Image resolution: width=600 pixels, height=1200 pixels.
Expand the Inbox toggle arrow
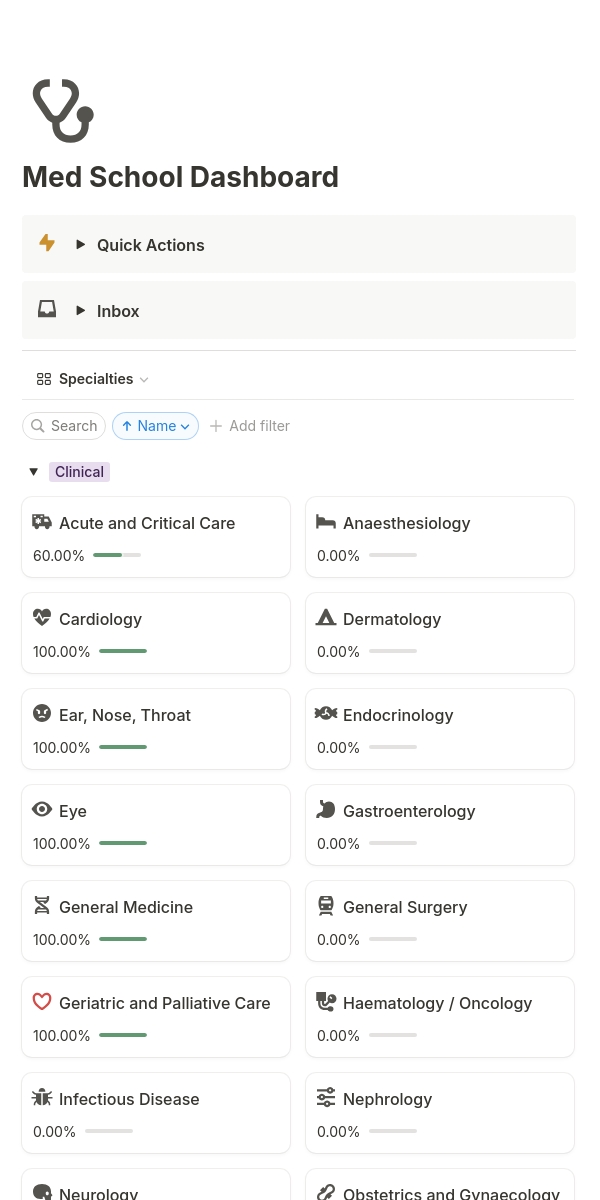81,310
